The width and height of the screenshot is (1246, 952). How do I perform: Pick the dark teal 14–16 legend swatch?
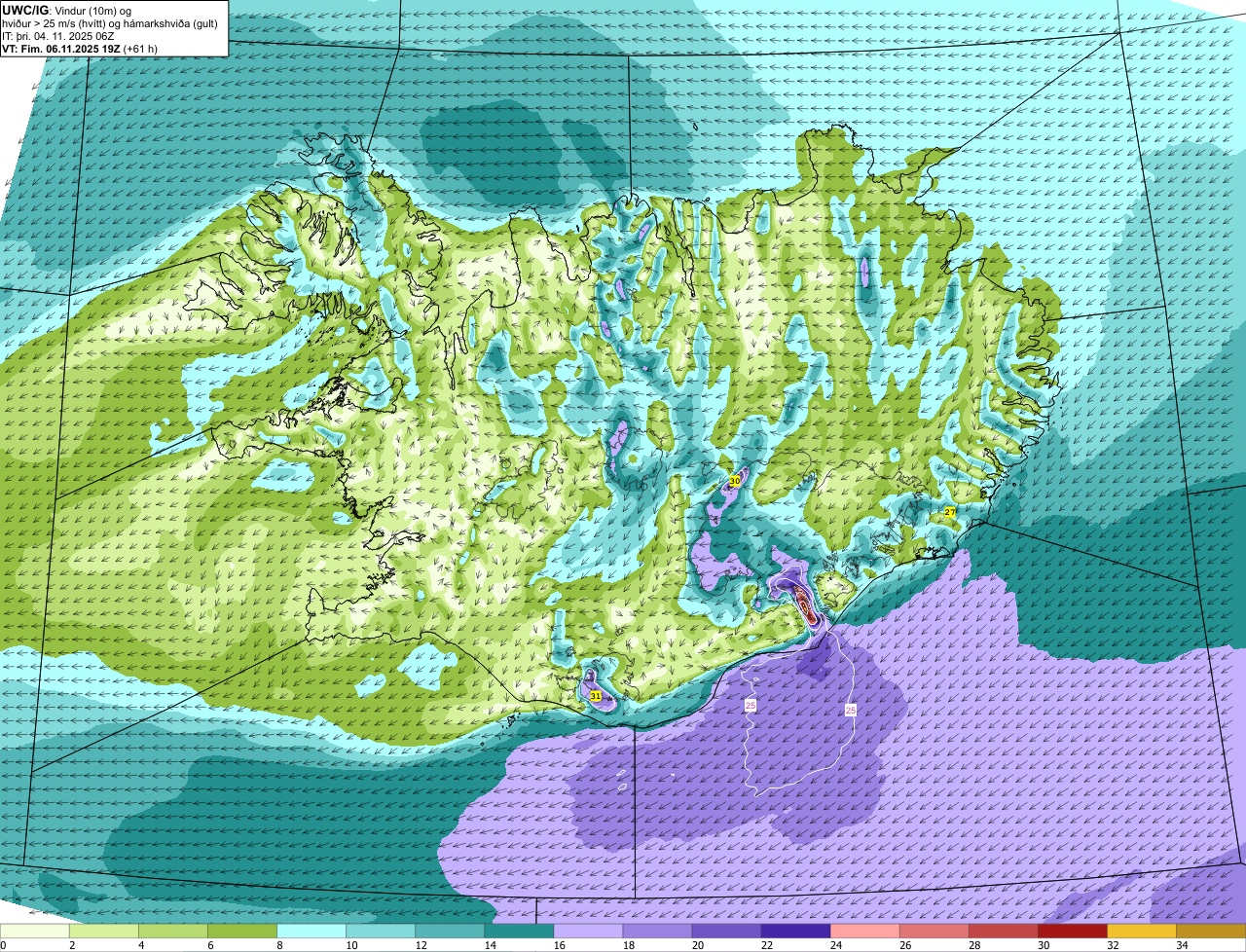coord(519,932)
